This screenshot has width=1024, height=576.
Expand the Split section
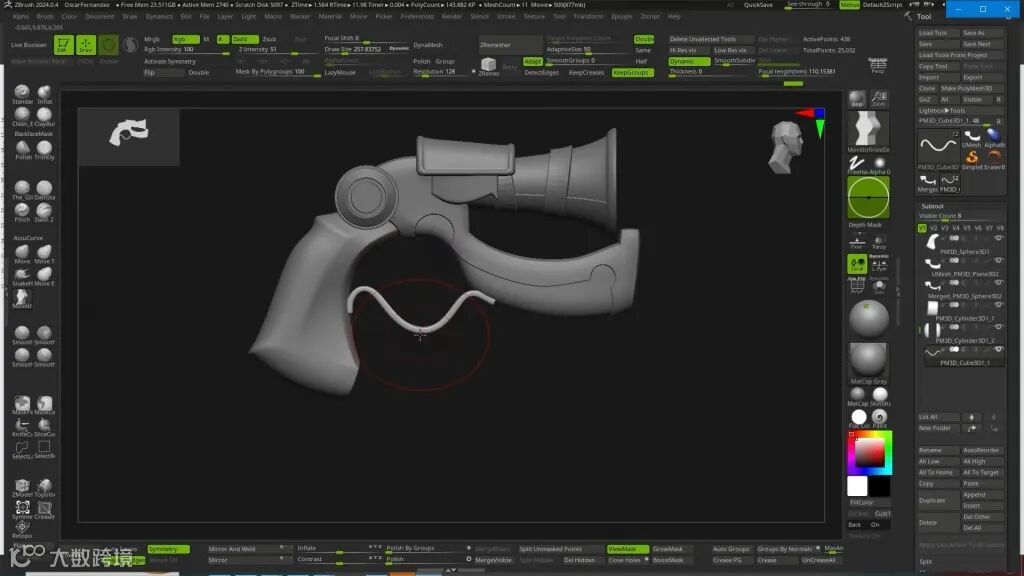pos(926,562)
